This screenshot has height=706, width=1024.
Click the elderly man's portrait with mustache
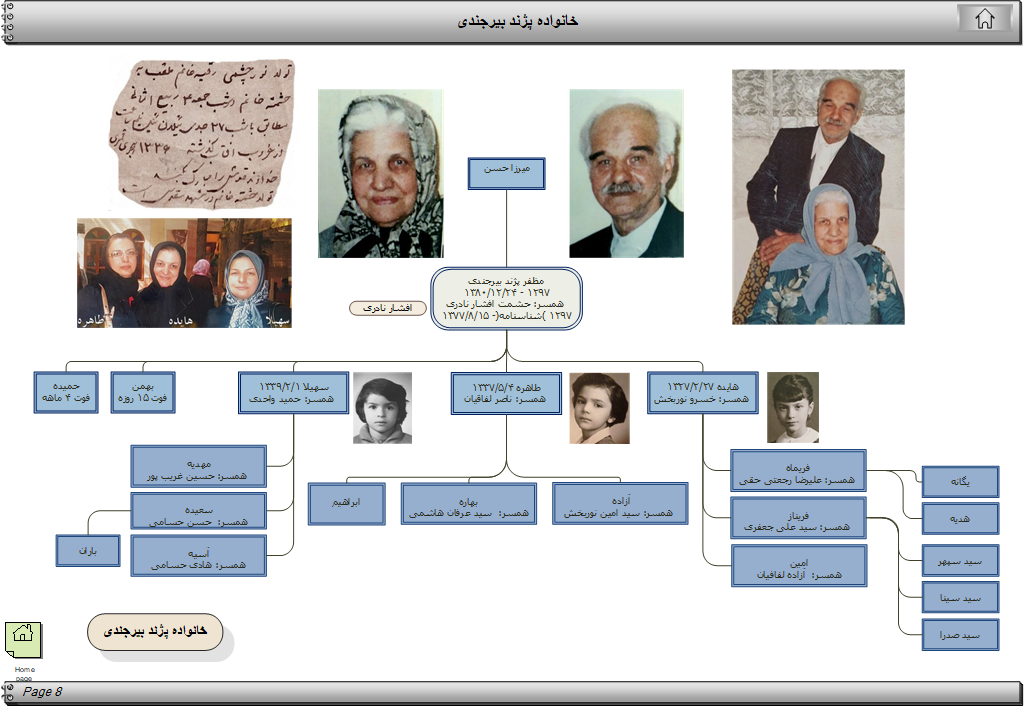(627, 173)
